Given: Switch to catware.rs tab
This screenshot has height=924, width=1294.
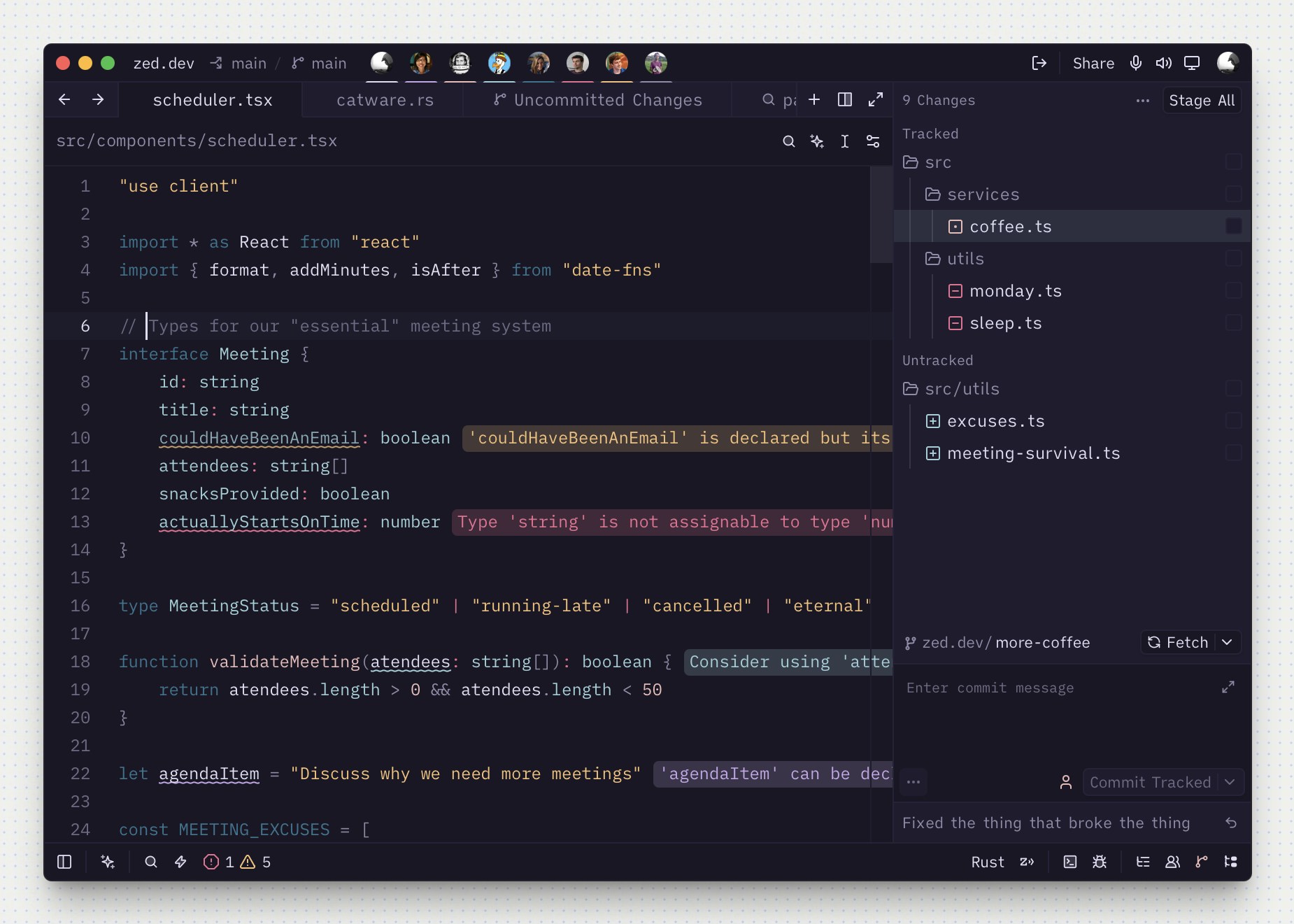Looking at the screenshot, I should point(385,100).
